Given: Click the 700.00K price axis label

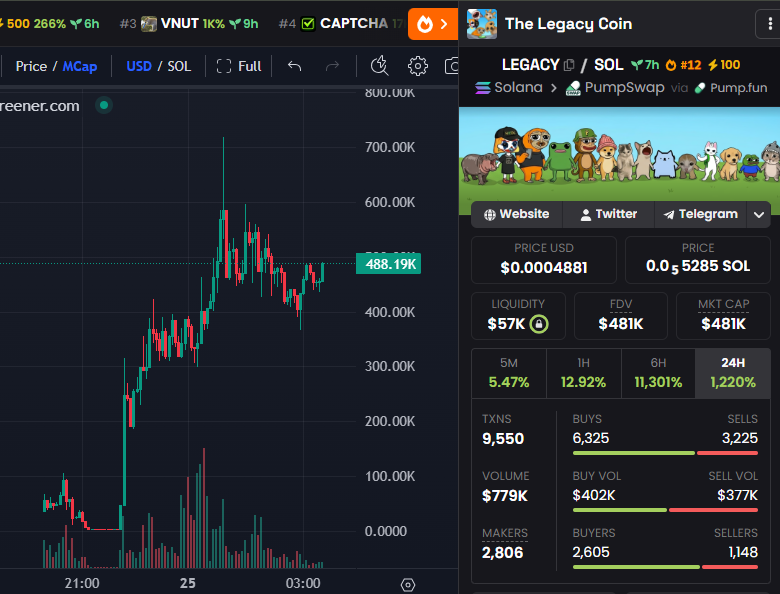Looking at the screenshot, I should click(x=390, y=147).
